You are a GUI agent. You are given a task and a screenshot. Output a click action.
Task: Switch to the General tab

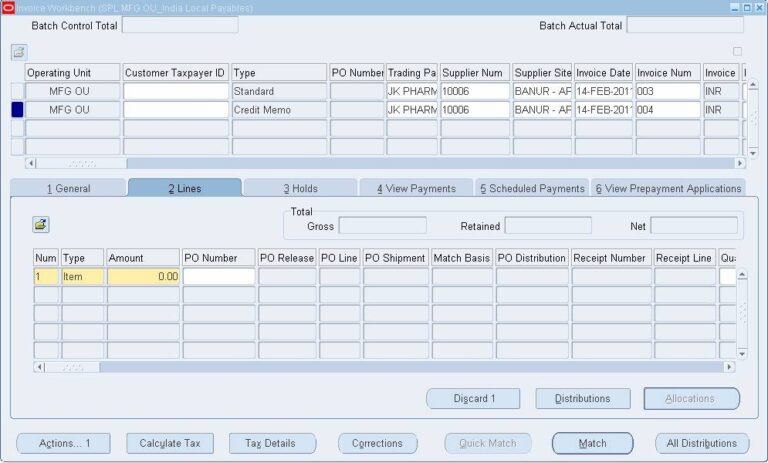pyautogui.click(x=69, y=188)
